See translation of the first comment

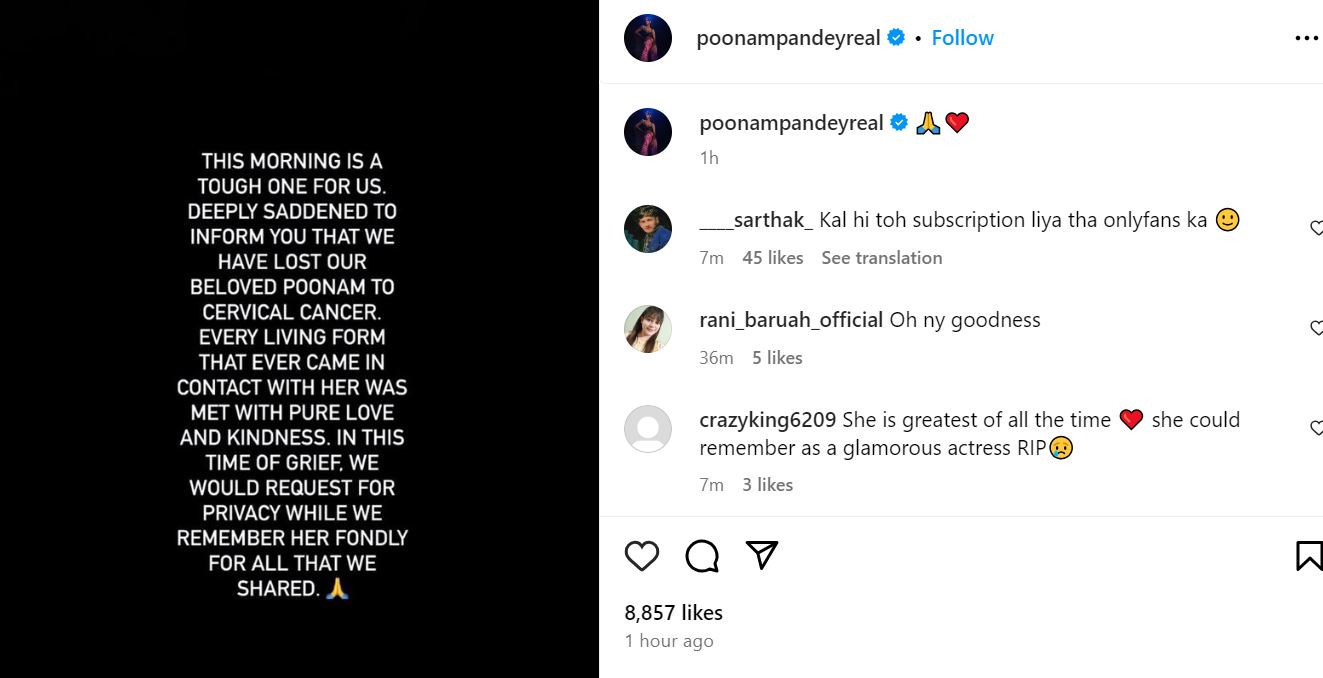pyautogui.click(x=881, y=258)
